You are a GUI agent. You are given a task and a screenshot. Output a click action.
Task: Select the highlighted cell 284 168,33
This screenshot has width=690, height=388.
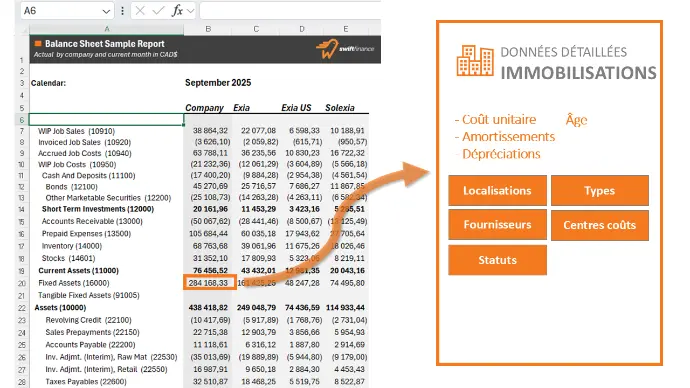coord(209,283)
